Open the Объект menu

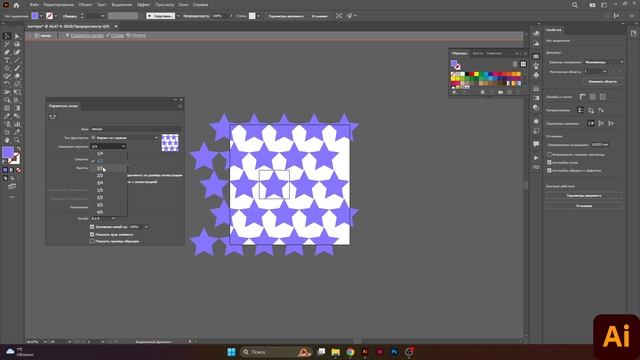(x=85, y=5)
